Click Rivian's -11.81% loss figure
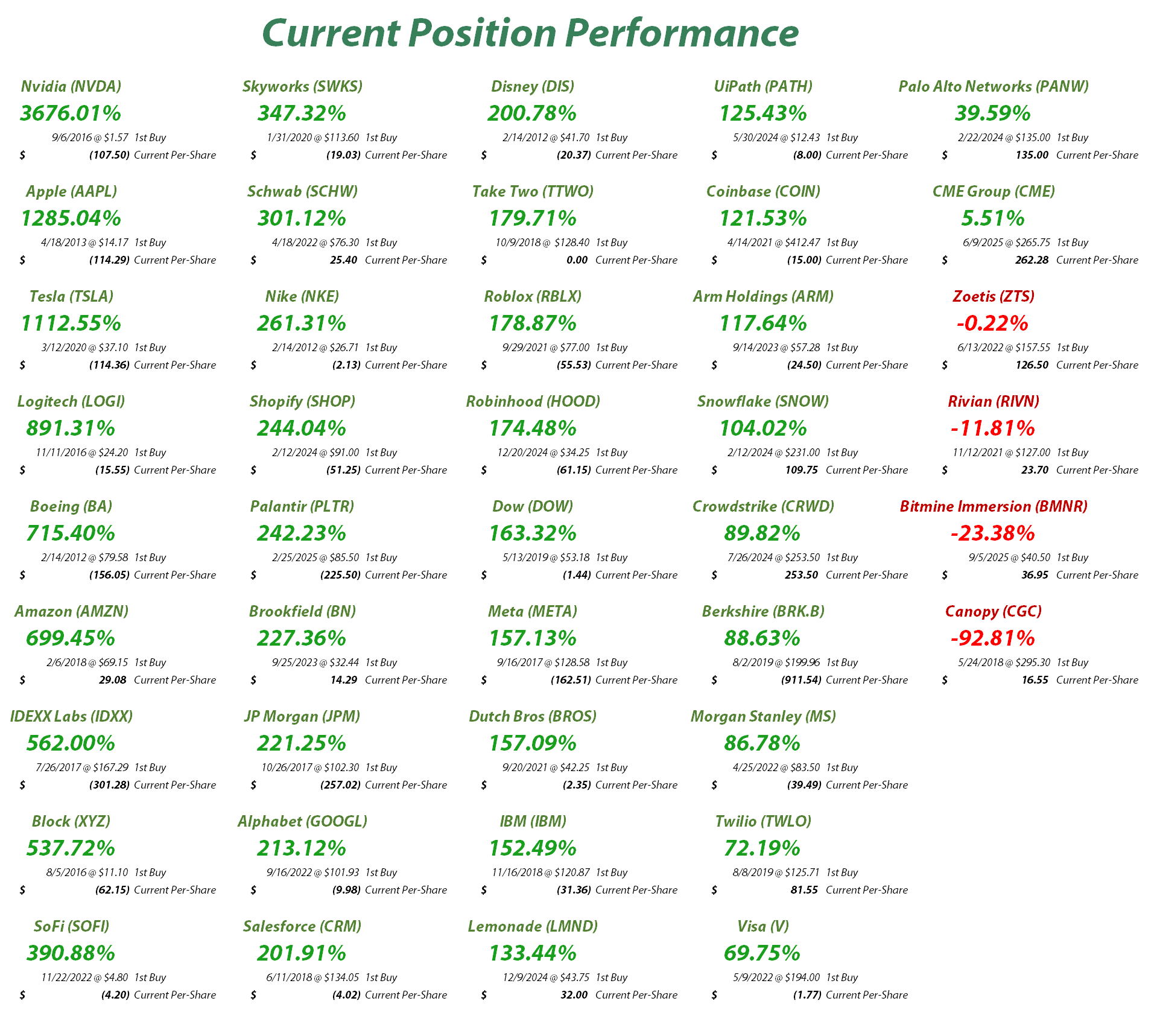 (x=993, y=428)
